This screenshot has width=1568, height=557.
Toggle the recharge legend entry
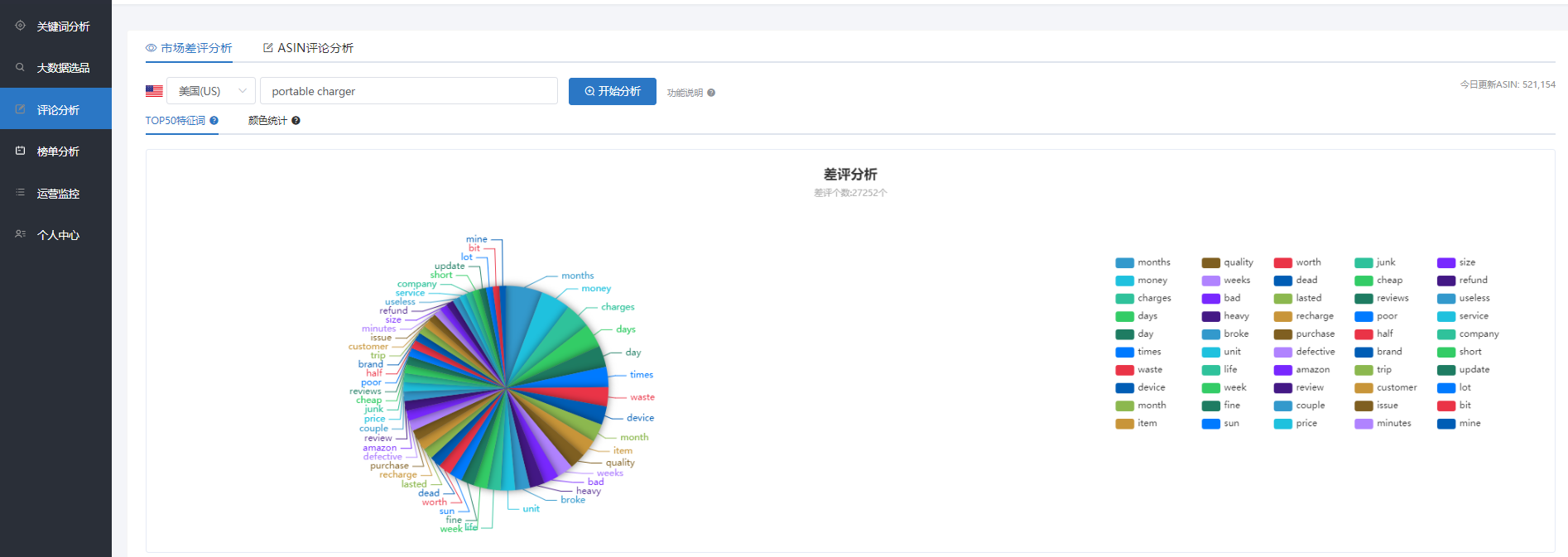point(1304,316)
